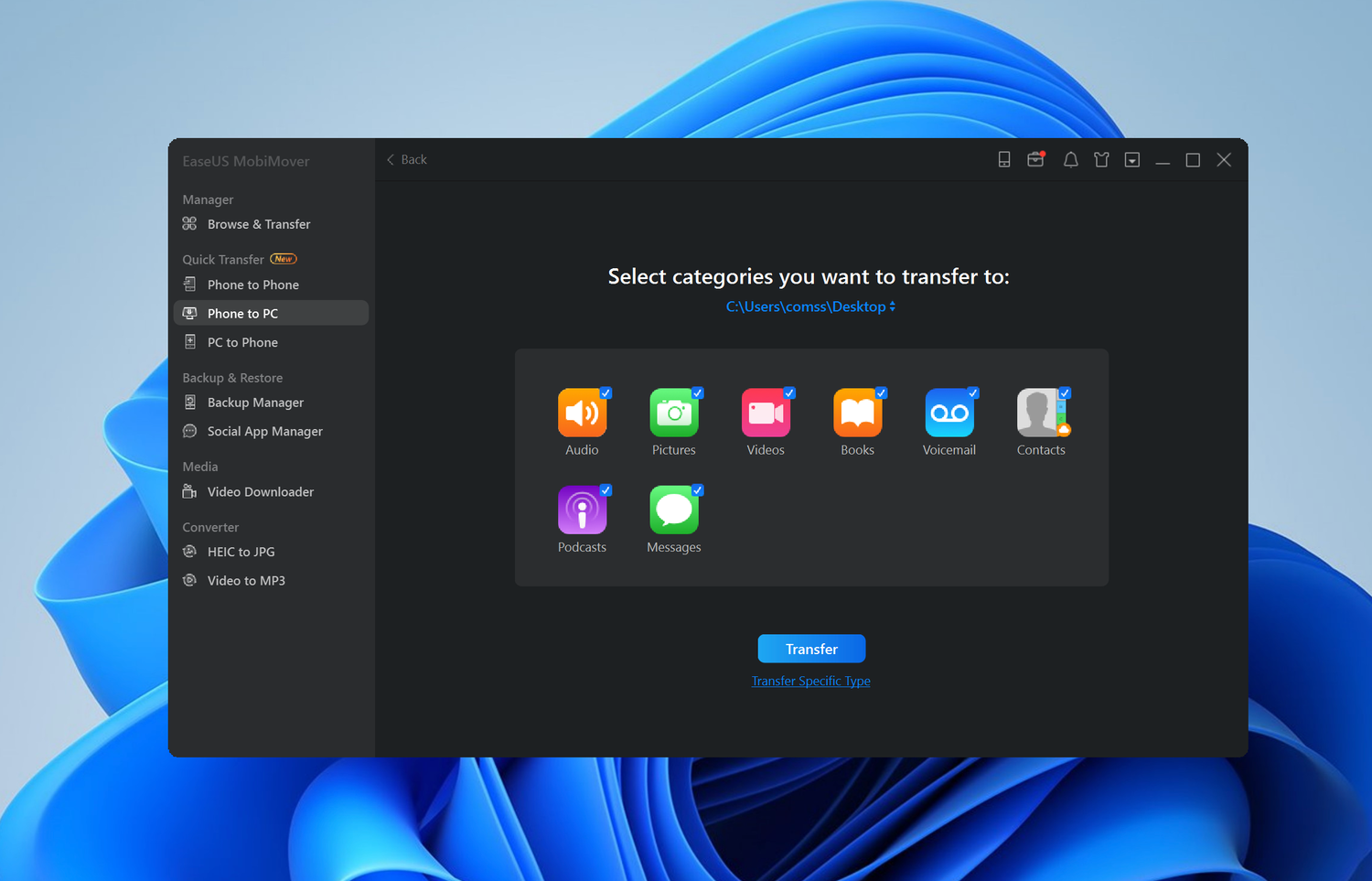
Task: Click the Voicemail category icon
Action: click(x=949, y=413)
